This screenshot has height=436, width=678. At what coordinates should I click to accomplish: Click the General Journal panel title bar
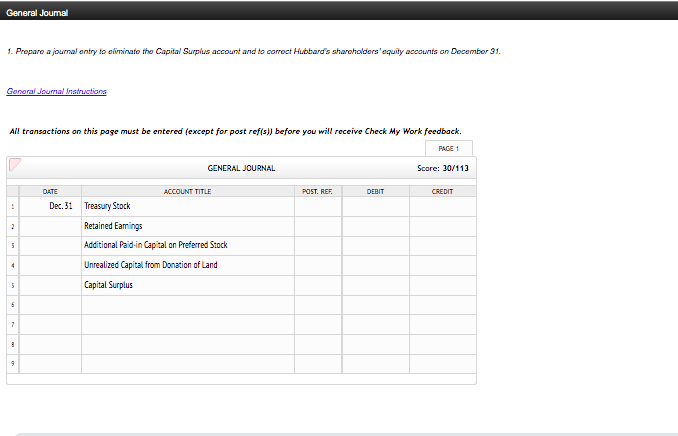(339, 13)
